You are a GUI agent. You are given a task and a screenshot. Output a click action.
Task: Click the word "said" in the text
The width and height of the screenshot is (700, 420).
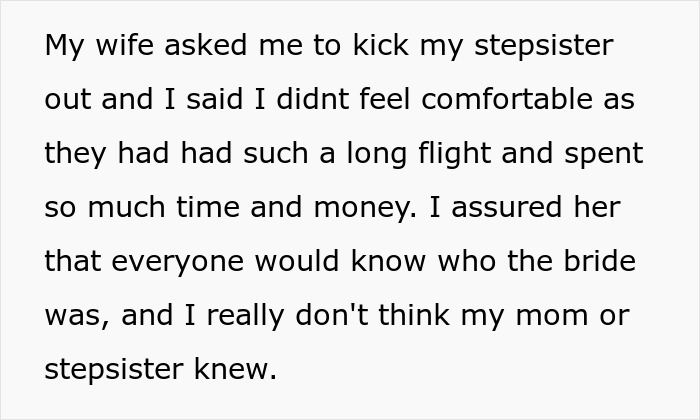(x=214, y=99)
